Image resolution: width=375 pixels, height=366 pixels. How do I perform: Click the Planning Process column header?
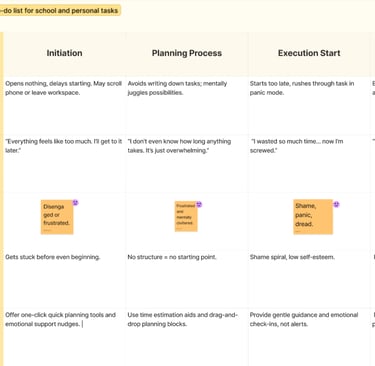pos(187,53)
